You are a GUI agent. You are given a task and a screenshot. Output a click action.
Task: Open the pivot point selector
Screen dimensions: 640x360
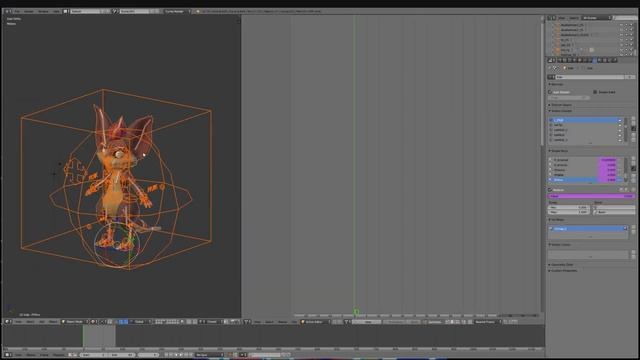[x=103, y=322]
